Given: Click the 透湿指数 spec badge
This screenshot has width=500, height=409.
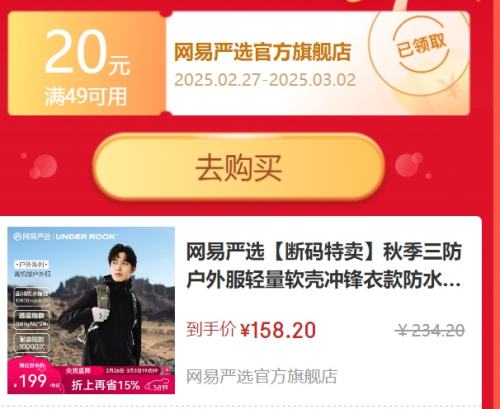Looking at the screenshot, I should (32, 319).
